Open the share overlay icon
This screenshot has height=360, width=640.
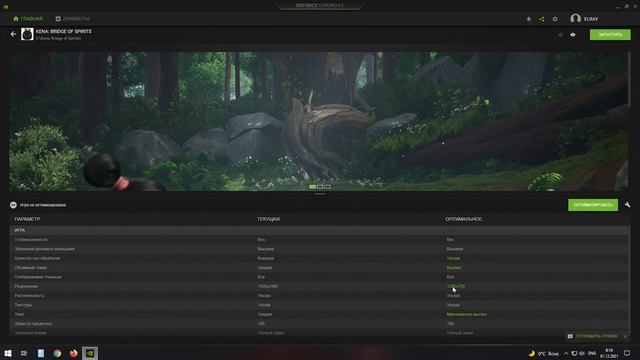click(542, 19)
